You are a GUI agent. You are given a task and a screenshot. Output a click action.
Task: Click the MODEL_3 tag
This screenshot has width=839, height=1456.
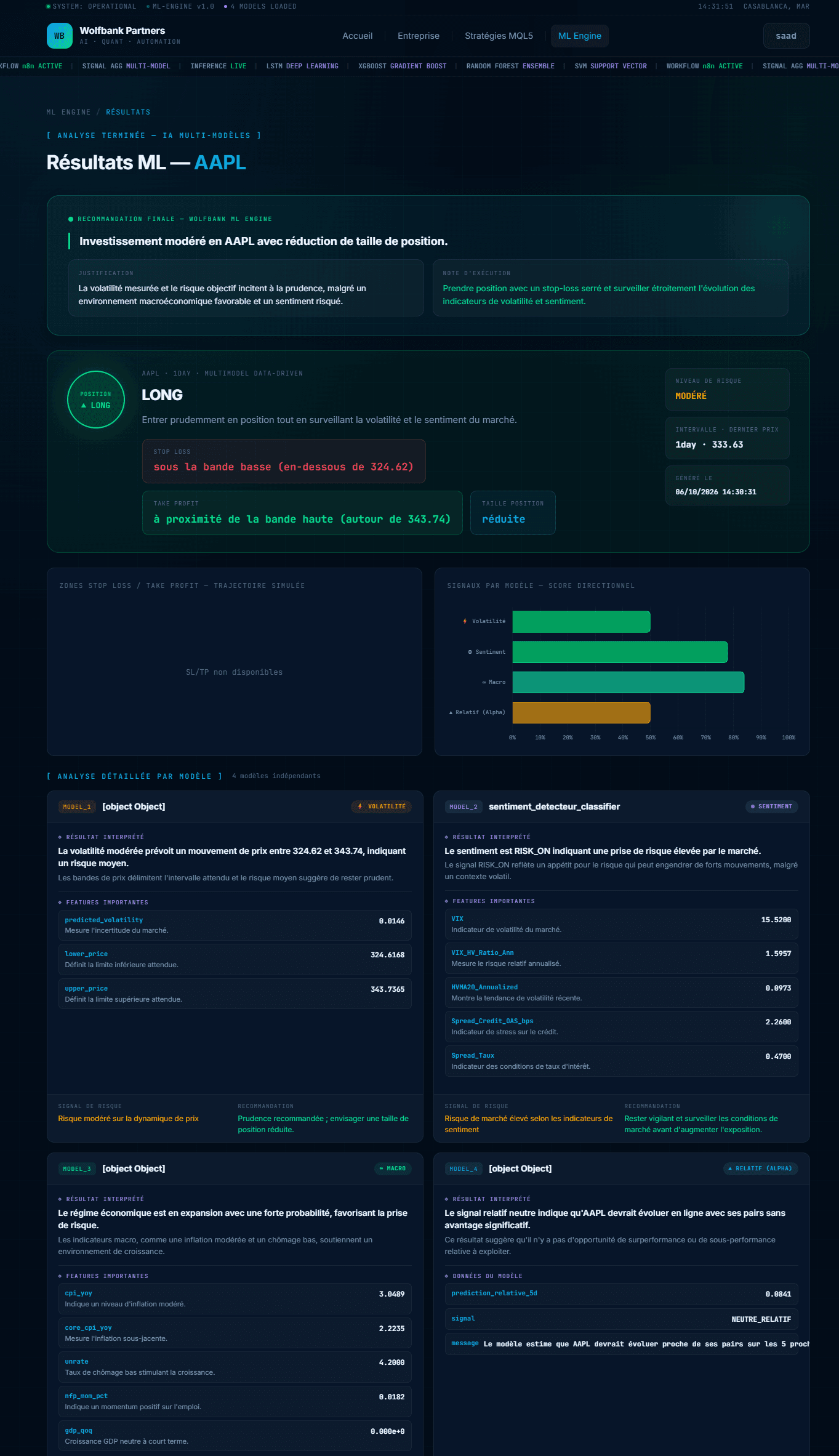77,1168
